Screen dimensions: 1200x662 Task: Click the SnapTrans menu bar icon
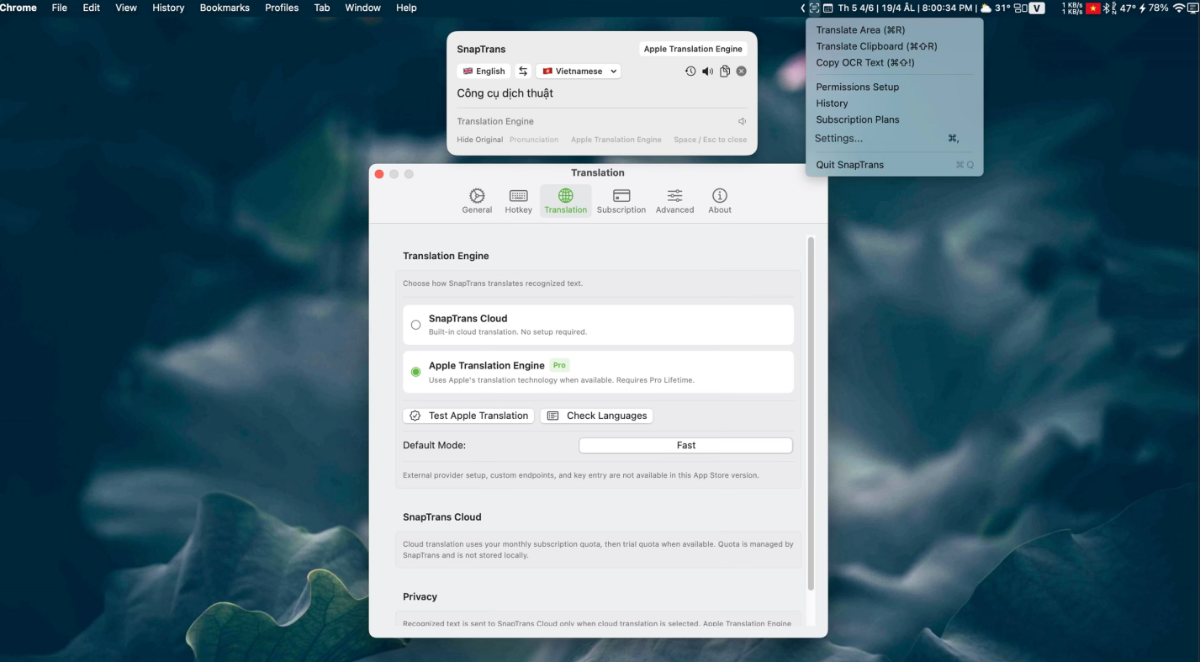click(814, 8)
